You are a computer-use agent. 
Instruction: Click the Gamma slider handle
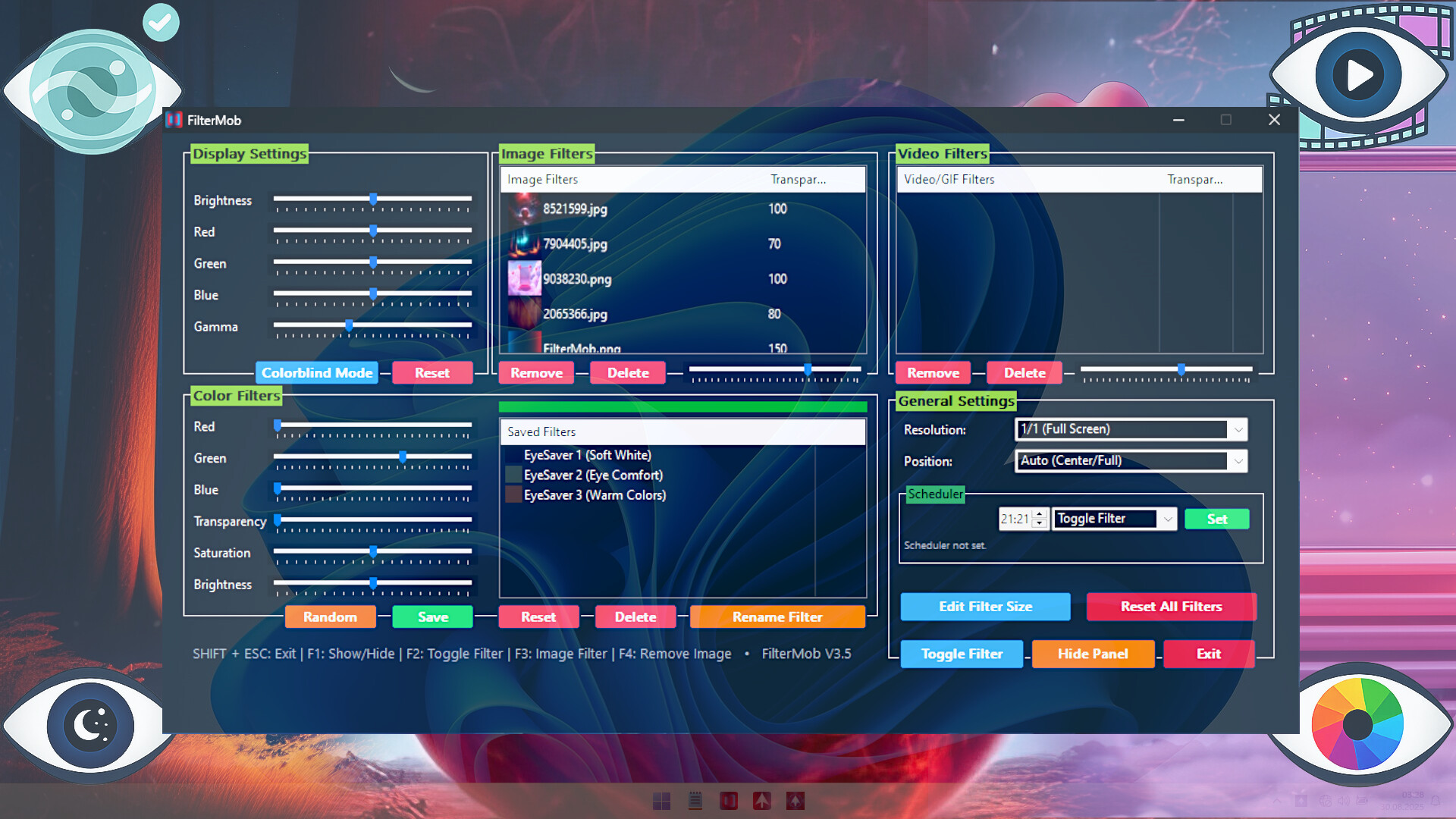pos(349,325)
